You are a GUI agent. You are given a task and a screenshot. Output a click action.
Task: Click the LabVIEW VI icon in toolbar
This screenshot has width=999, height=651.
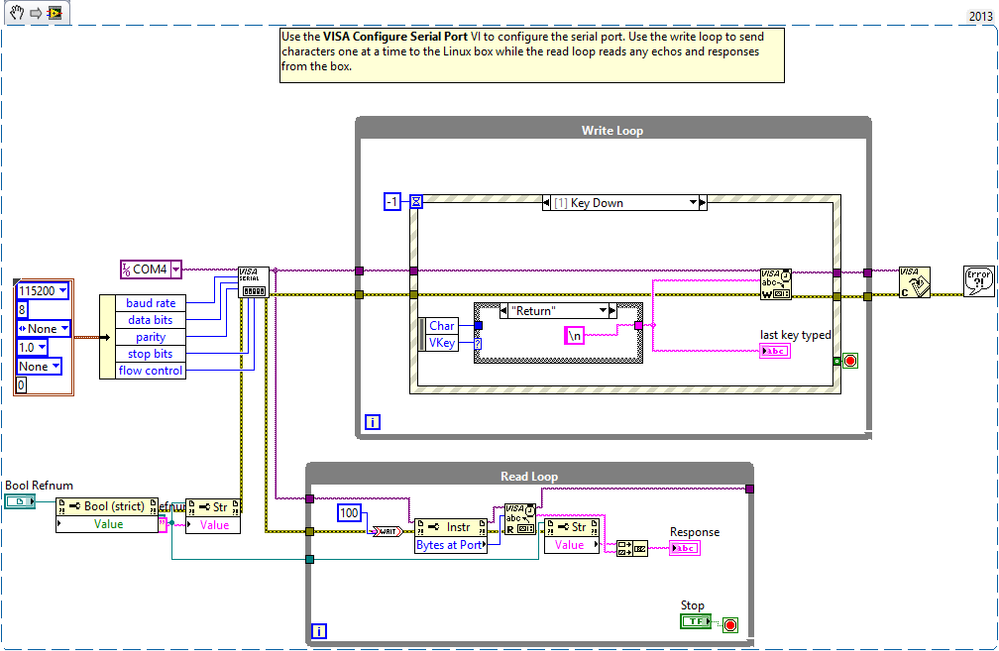(x=55, y=13)
